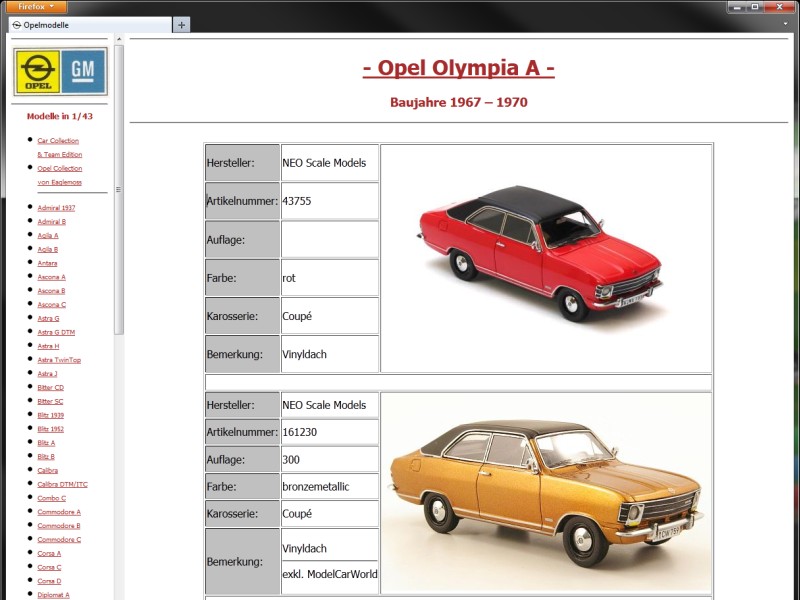
Task: Visit the Calibra DTM/ITC page
Action: tap(63, 484)
